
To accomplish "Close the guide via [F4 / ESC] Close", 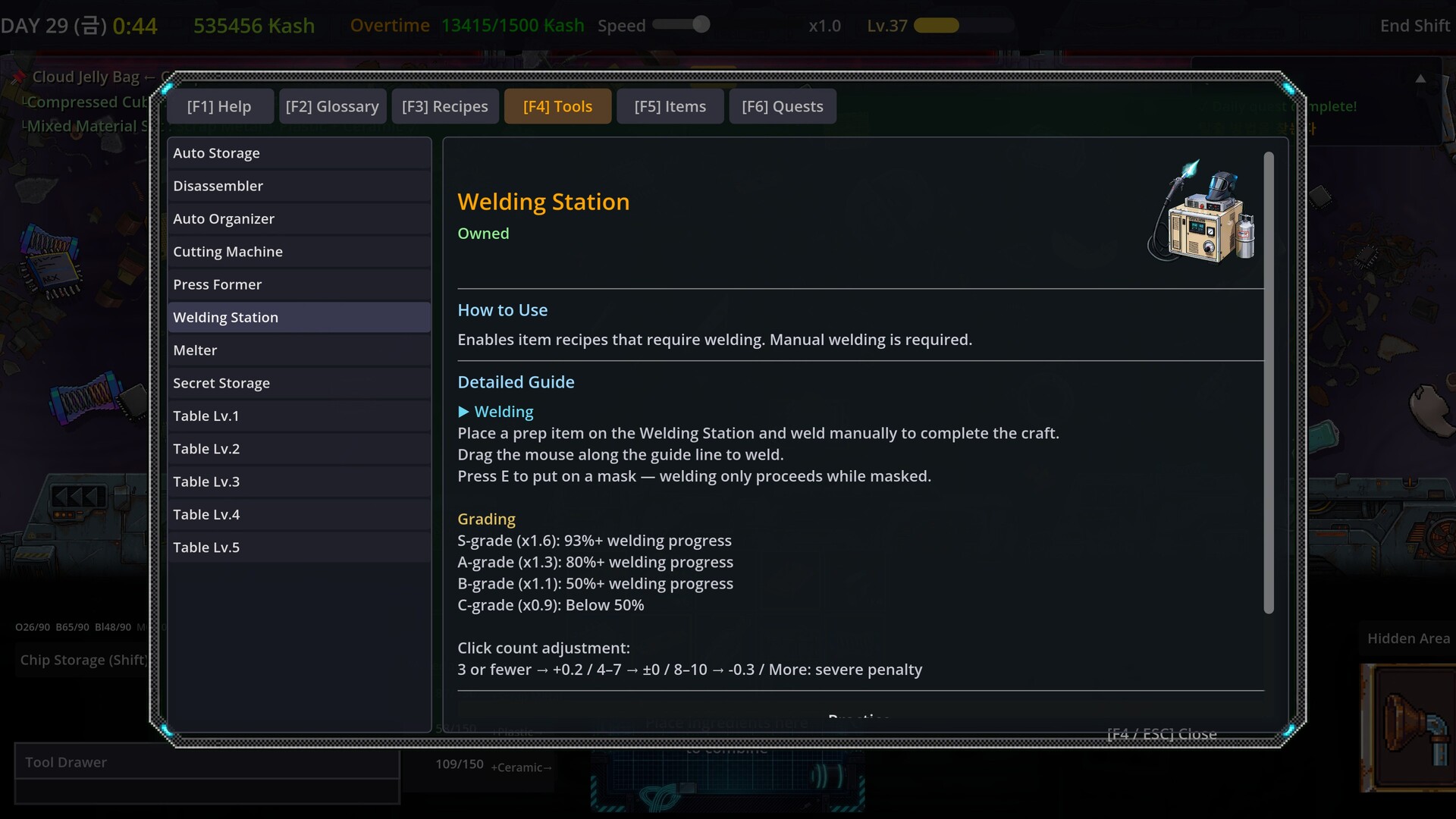I will [1162, 733].
